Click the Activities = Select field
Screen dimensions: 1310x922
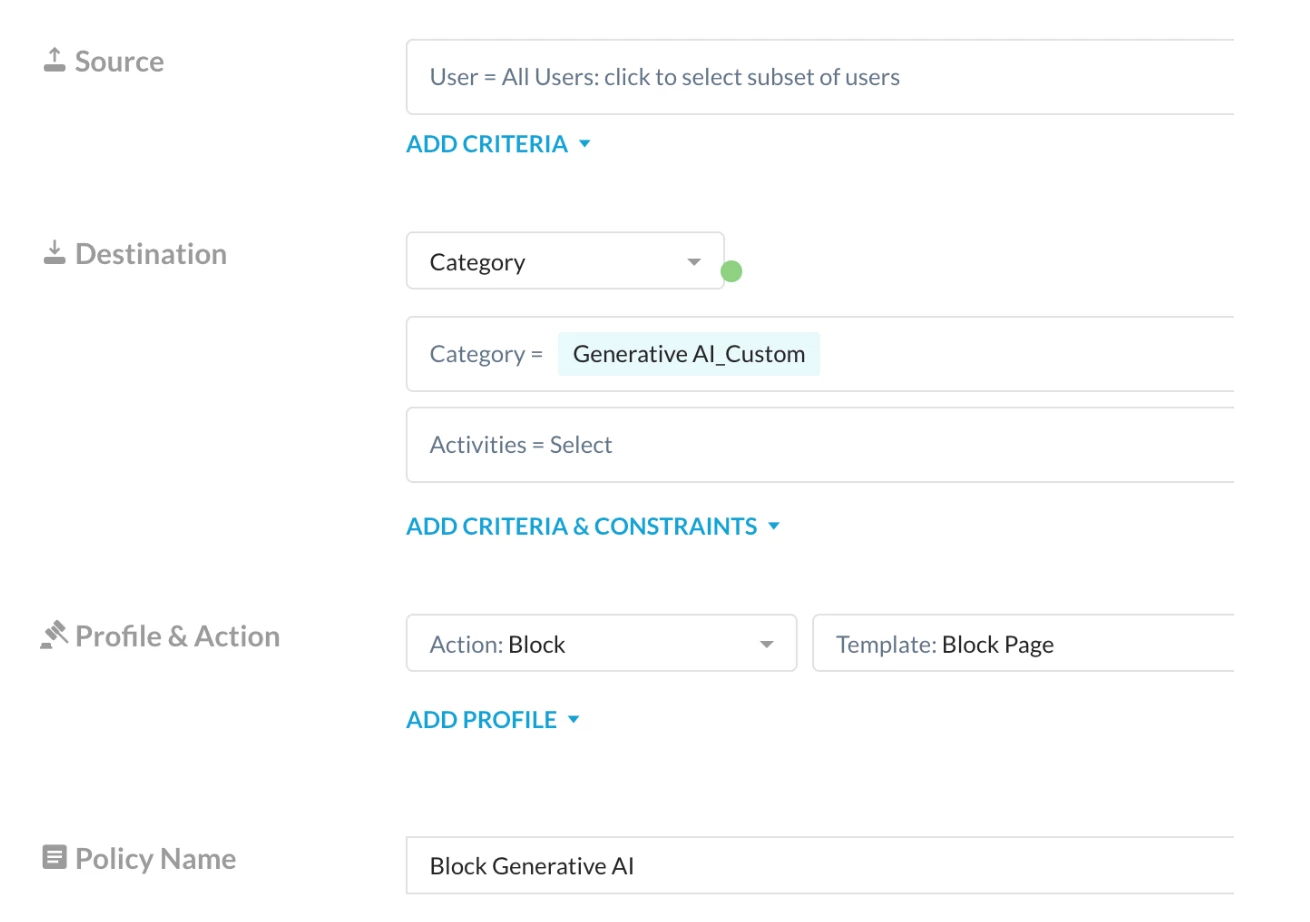pyautogui.click(x=820, y=445)
